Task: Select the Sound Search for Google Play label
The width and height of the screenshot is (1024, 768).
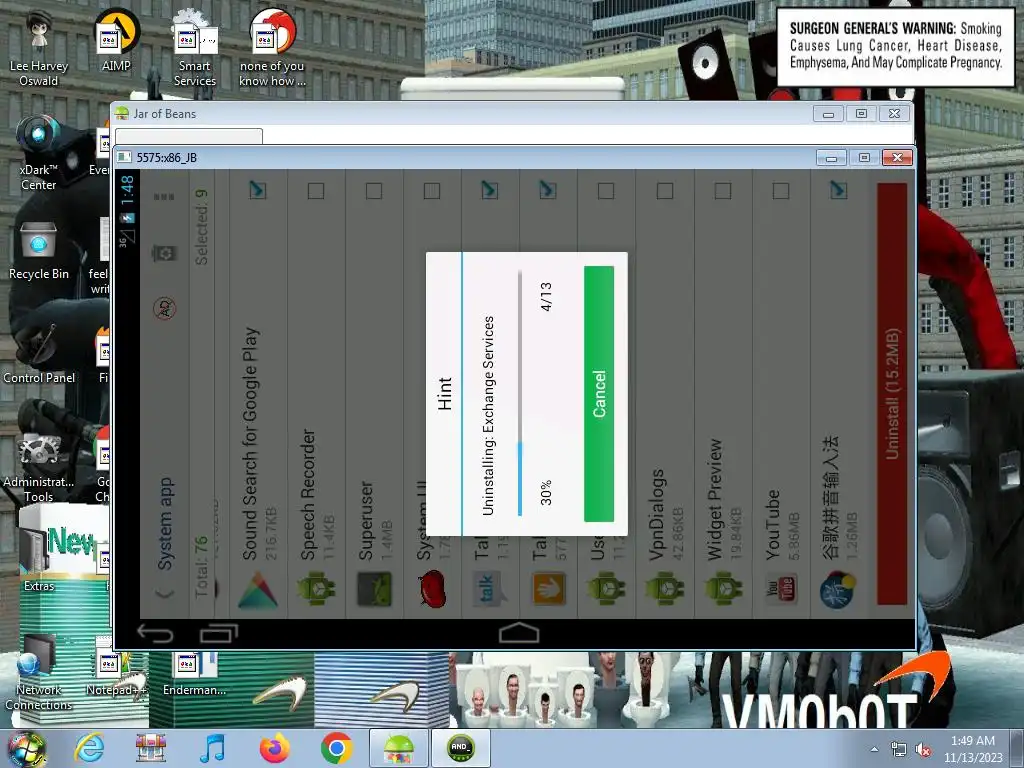Action: [251, 443]
